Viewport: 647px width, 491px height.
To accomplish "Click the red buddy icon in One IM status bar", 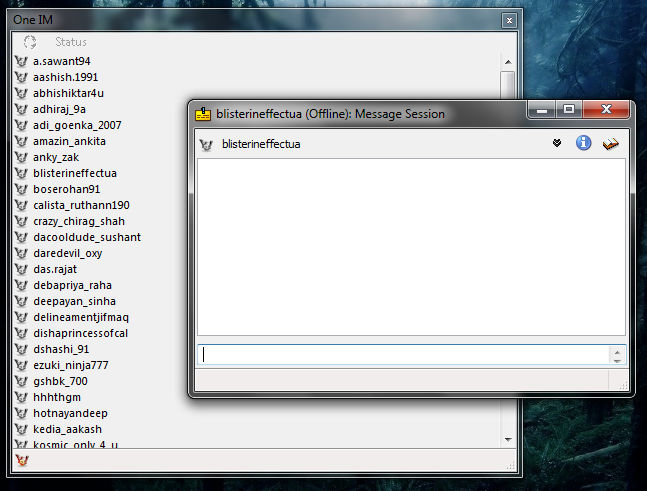I will point(21,460).
